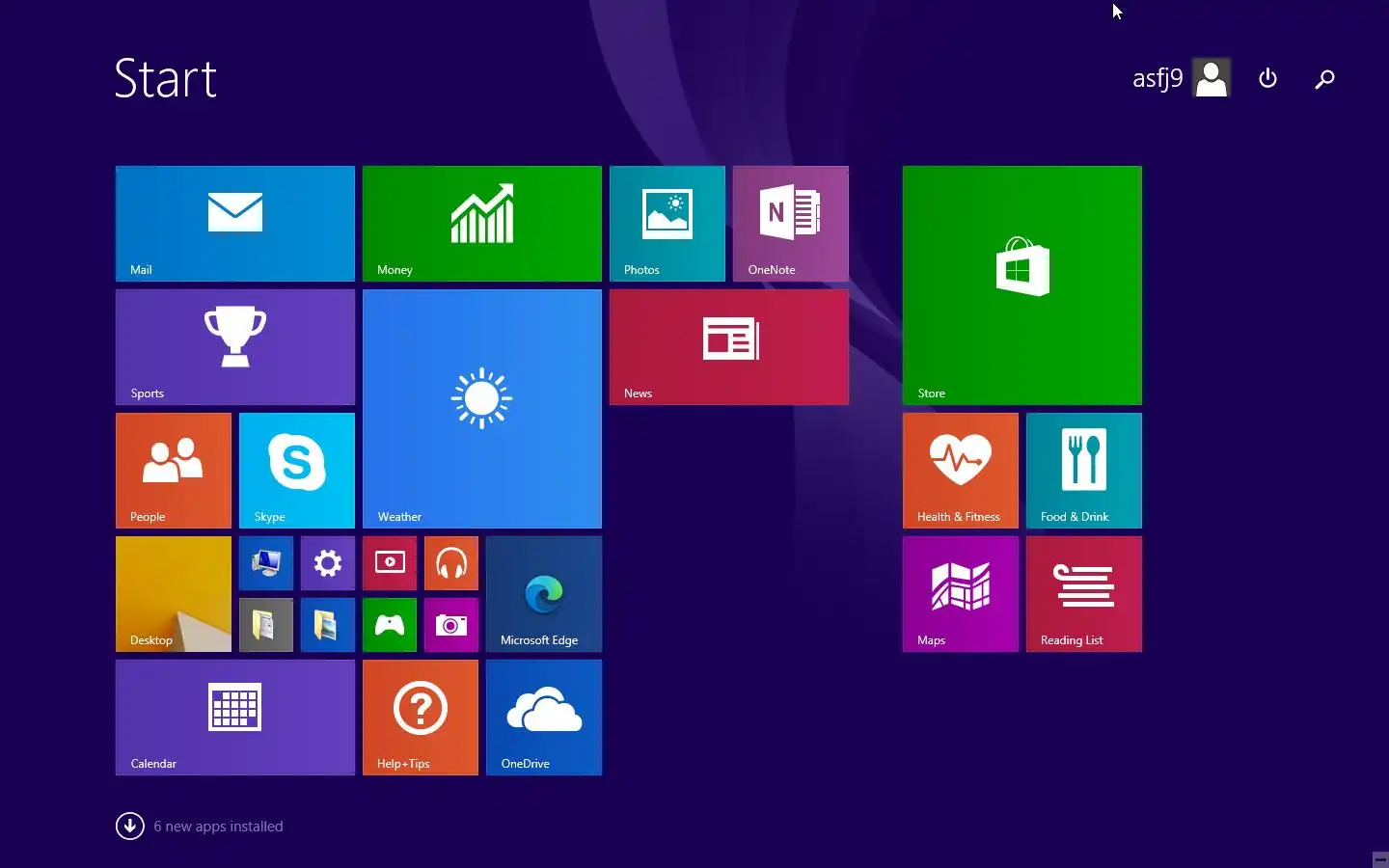Open the News tile
This screenshot has height=868, width=1389.
click(729, 347)
